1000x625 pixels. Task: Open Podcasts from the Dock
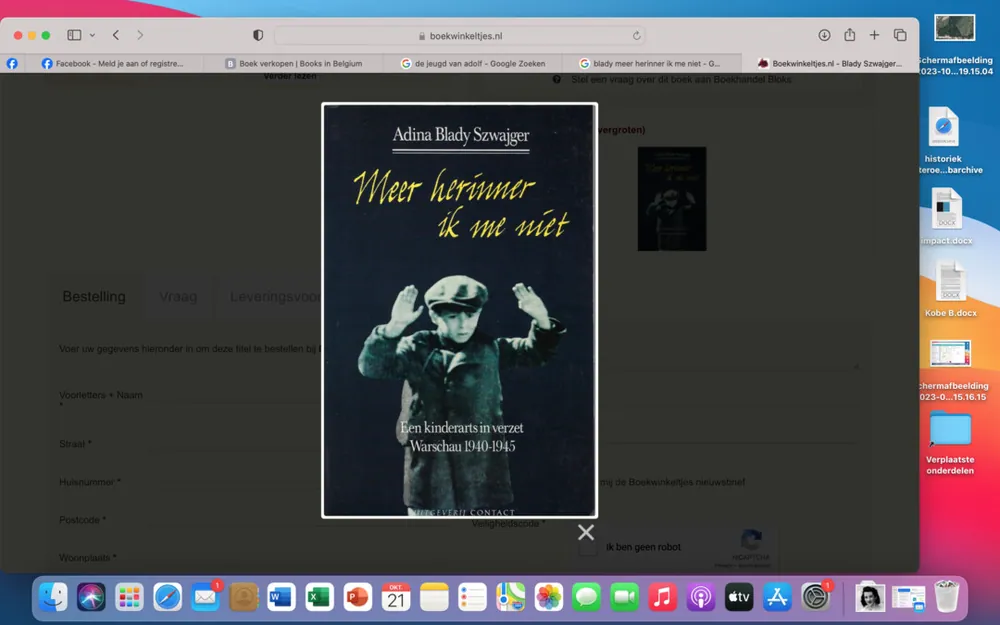click(x=701, y=598)
